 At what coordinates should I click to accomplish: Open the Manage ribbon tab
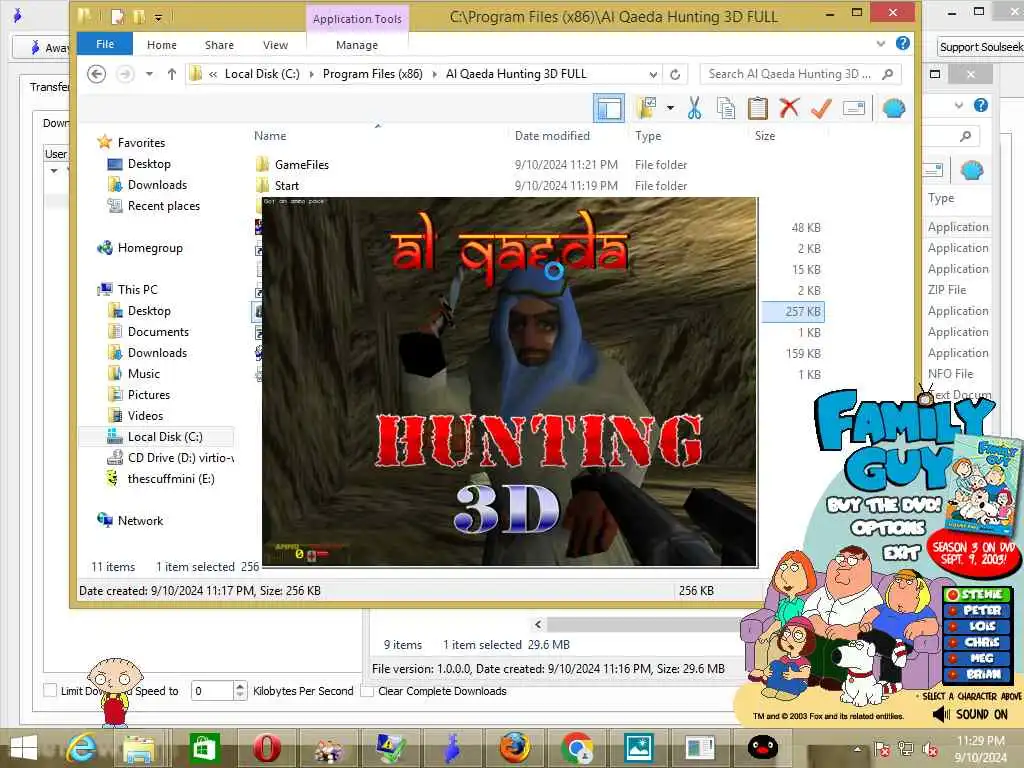pos(357,44)
